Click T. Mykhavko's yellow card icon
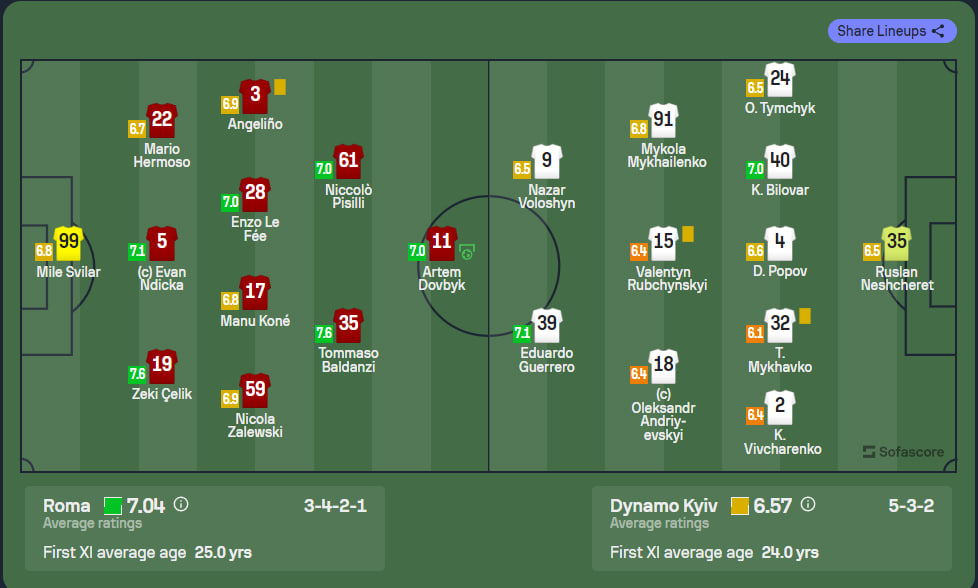 [x=805, y=316]
